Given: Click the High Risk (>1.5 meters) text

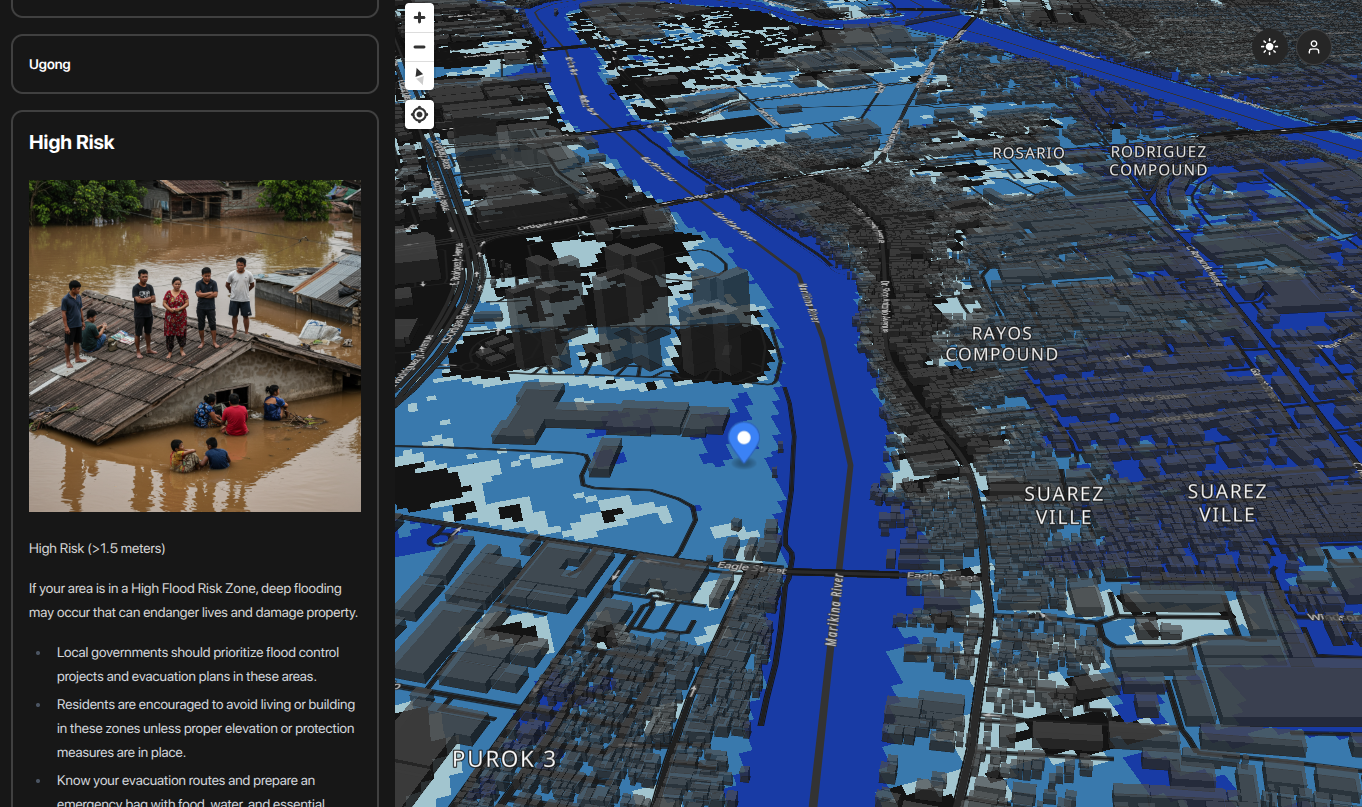Looking at the screenshot, I should (x=97, y=548).
